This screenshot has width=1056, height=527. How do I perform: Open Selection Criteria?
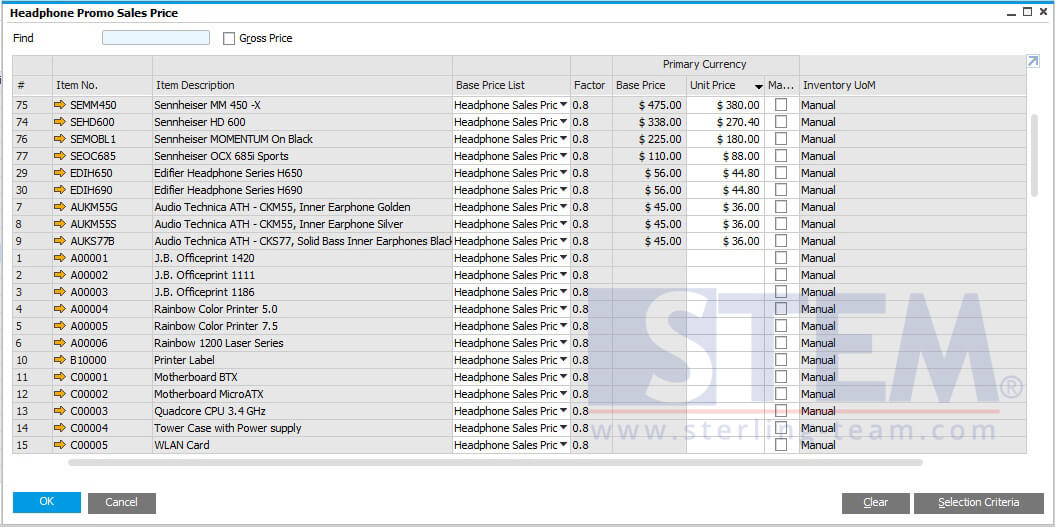click(979, 502)
